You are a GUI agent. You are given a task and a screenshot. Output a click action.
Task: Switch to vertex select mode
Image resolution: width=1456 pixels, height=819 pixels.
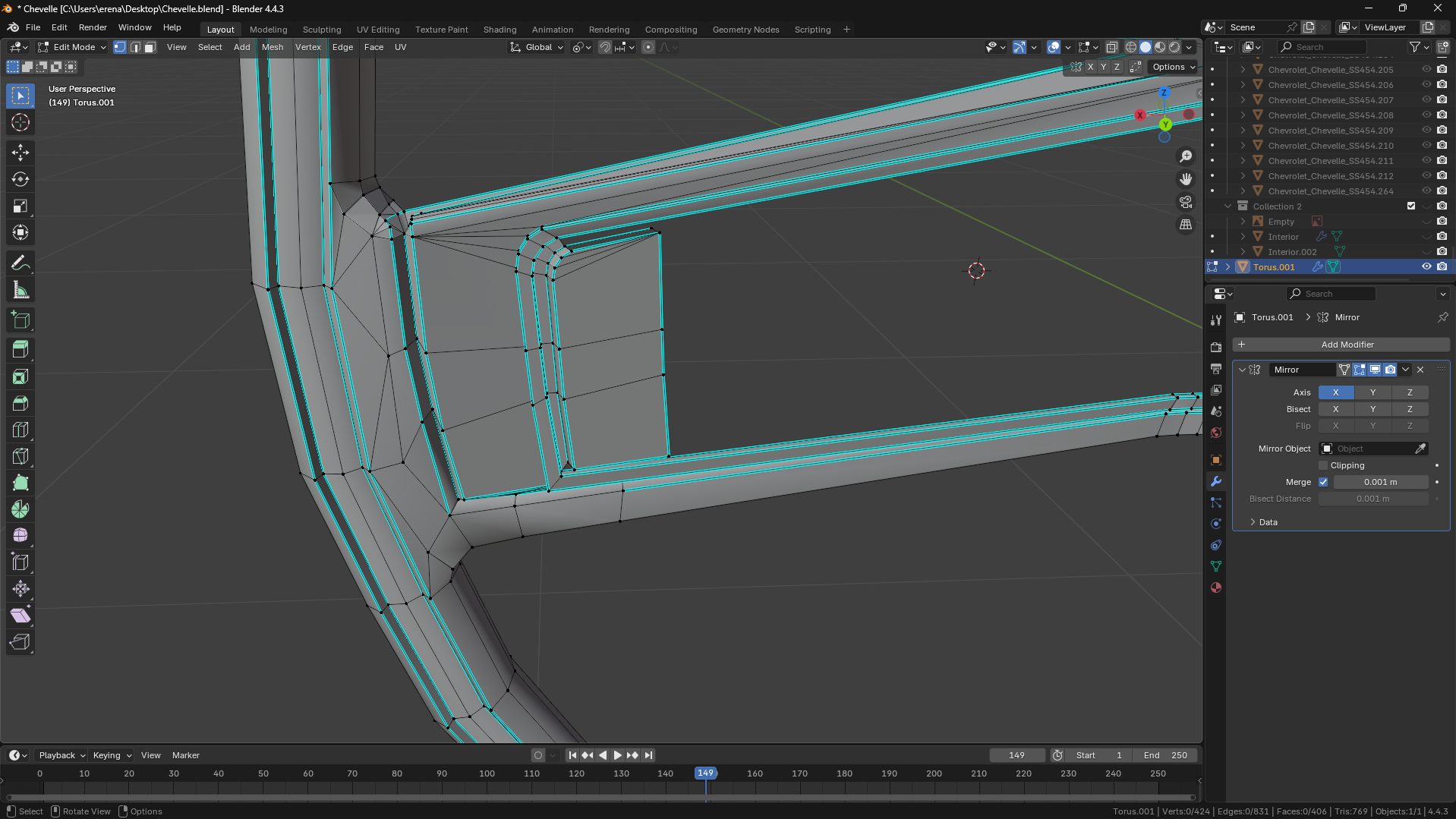point(120,47)
